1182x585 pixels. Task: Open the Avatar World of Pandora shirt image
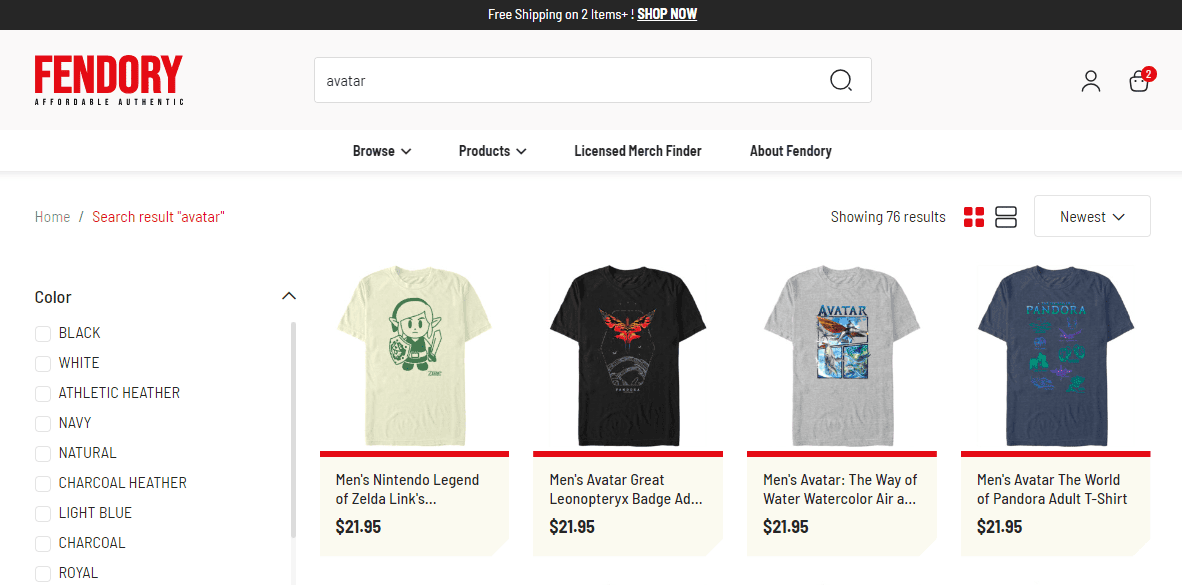(x=1055, y=355)
